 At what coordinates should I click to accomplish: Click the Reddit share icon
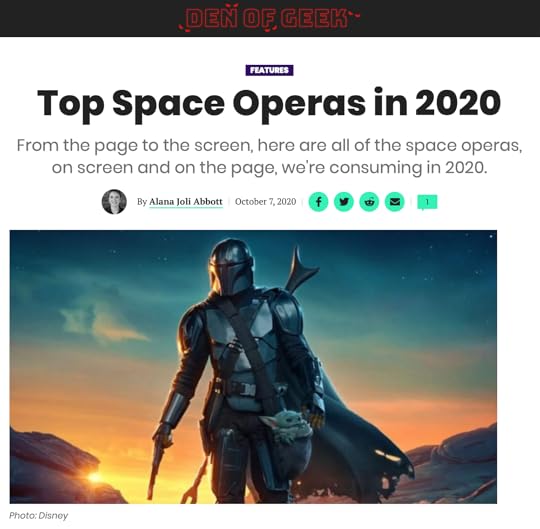pyautogui.click(x=369, y=202)
